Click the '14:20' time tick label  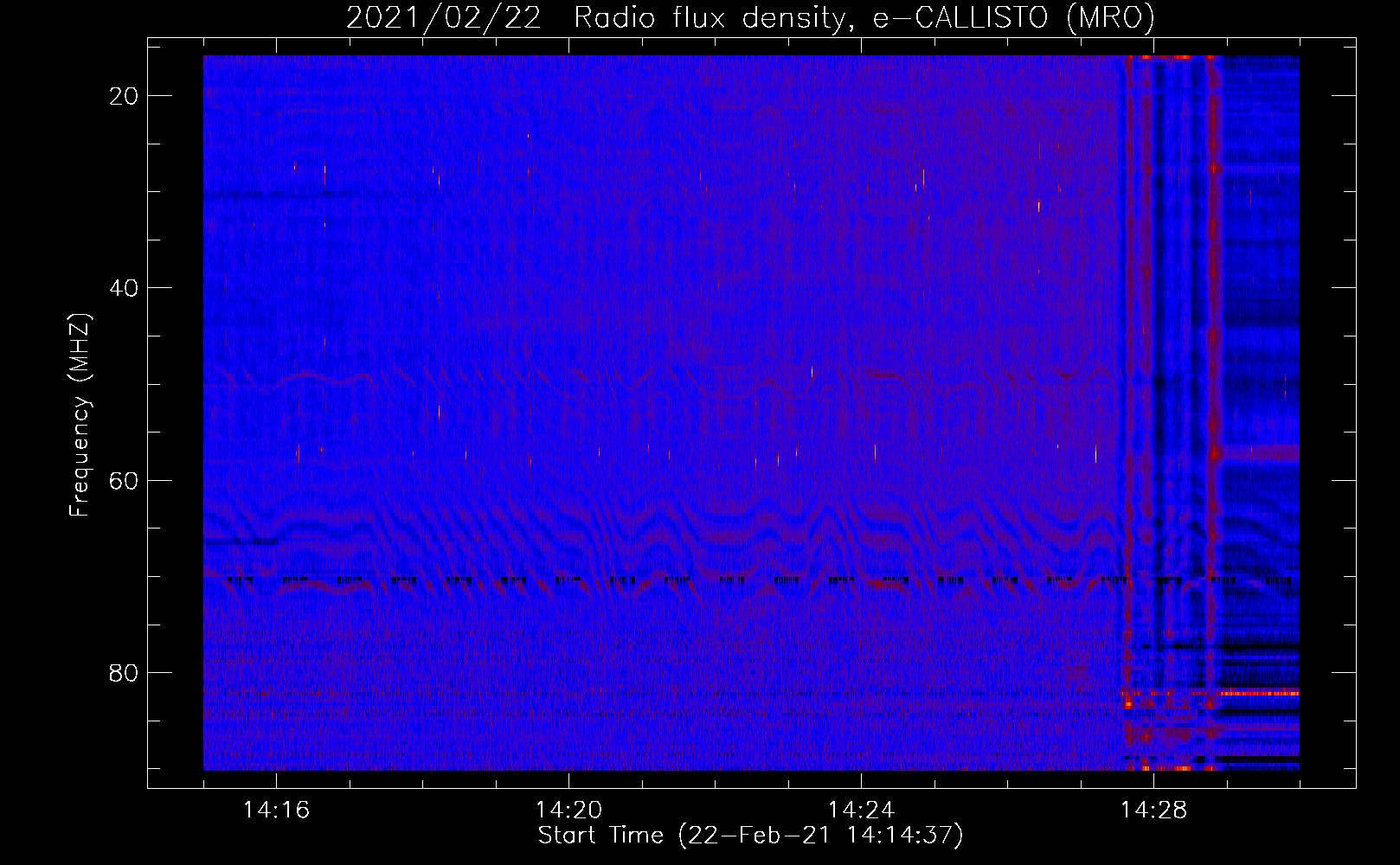pos(568,811)
